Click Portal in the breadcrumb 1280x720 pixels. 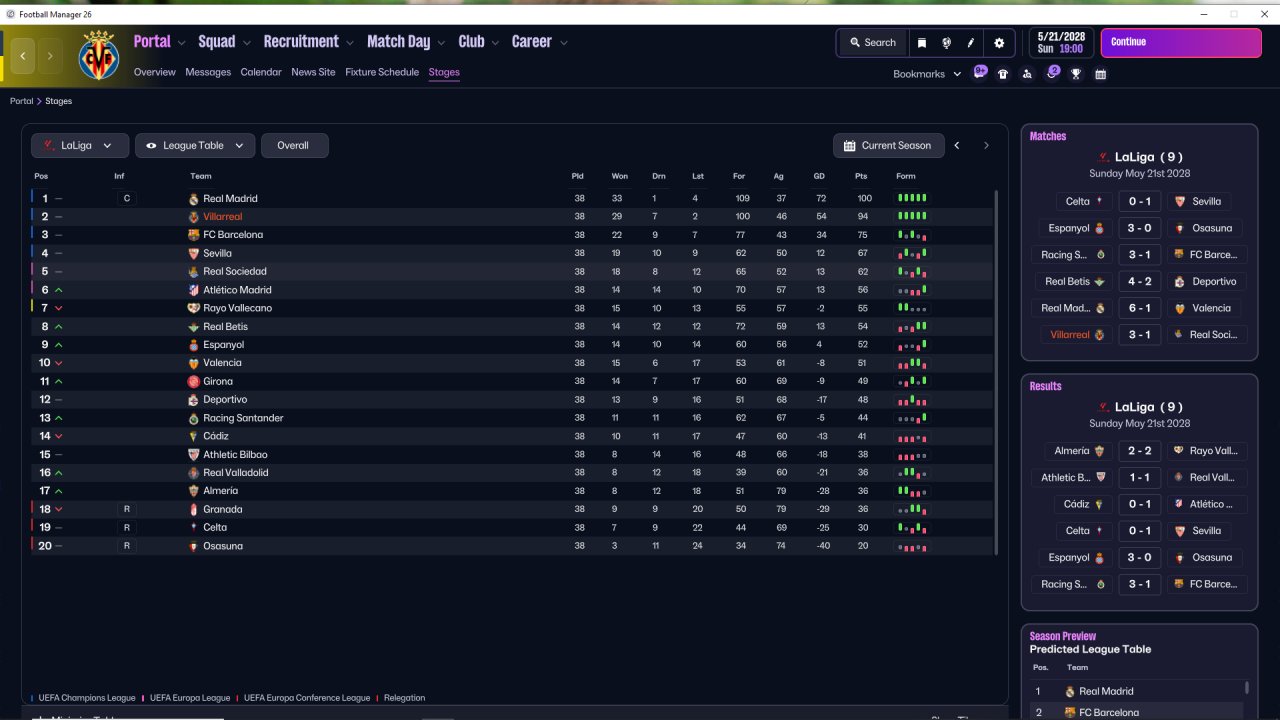(22, 101)
